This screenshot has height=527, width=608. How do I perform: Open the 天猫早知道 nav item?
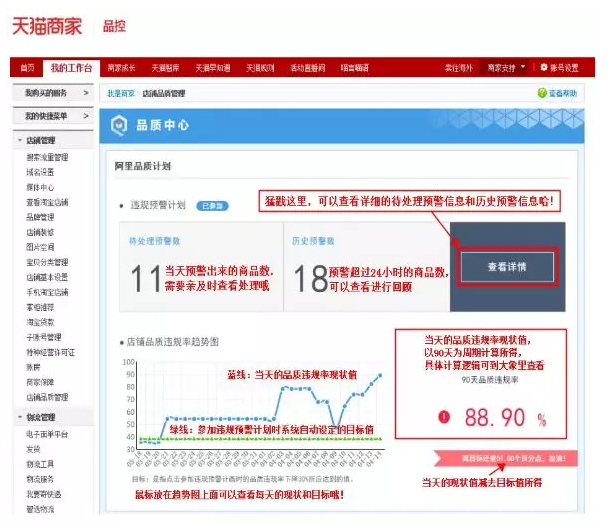click(213, 68)
